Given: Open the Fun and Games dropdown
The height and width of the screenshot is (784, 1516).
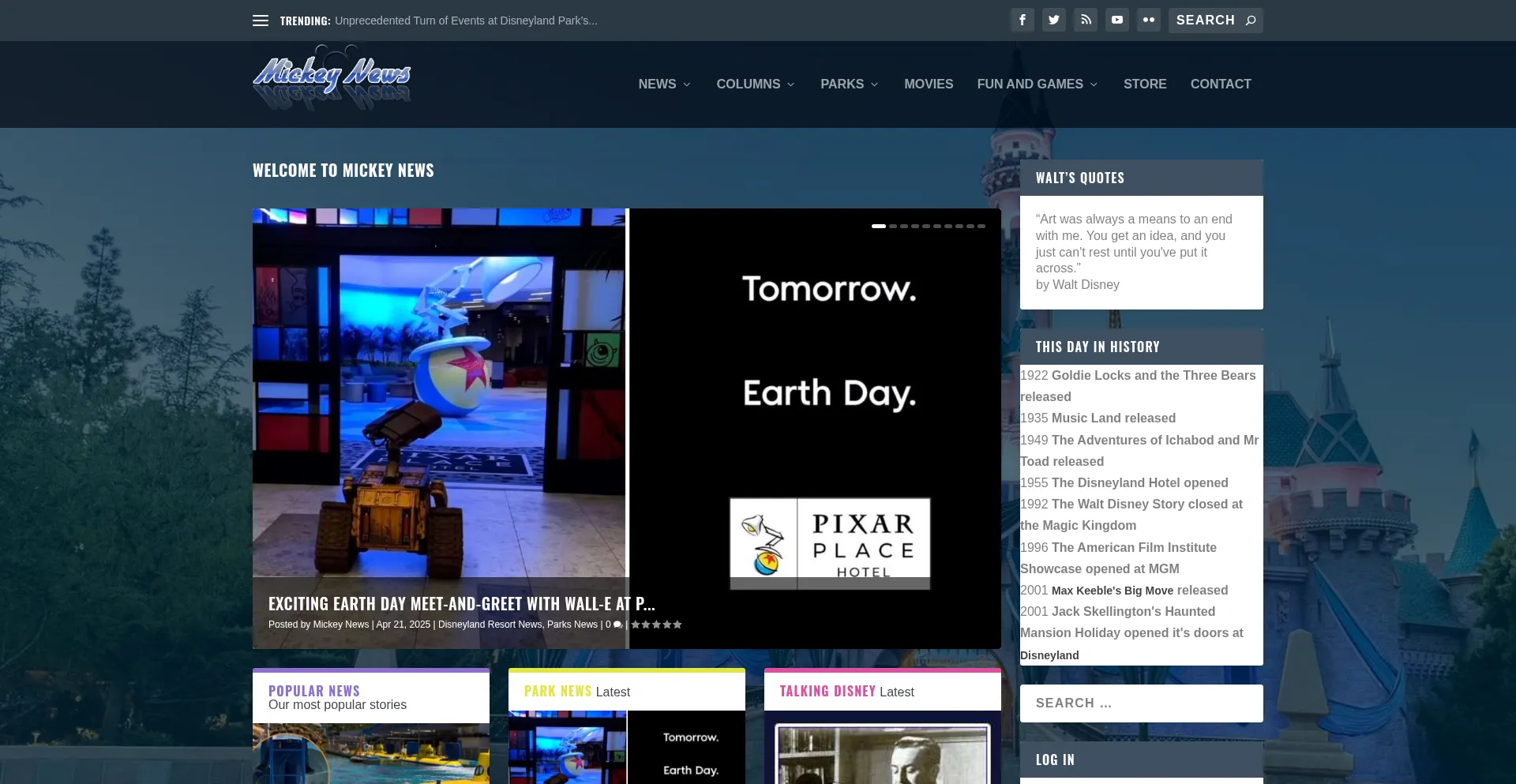Looking at the screenshot, I should (x=1037, y=84).
